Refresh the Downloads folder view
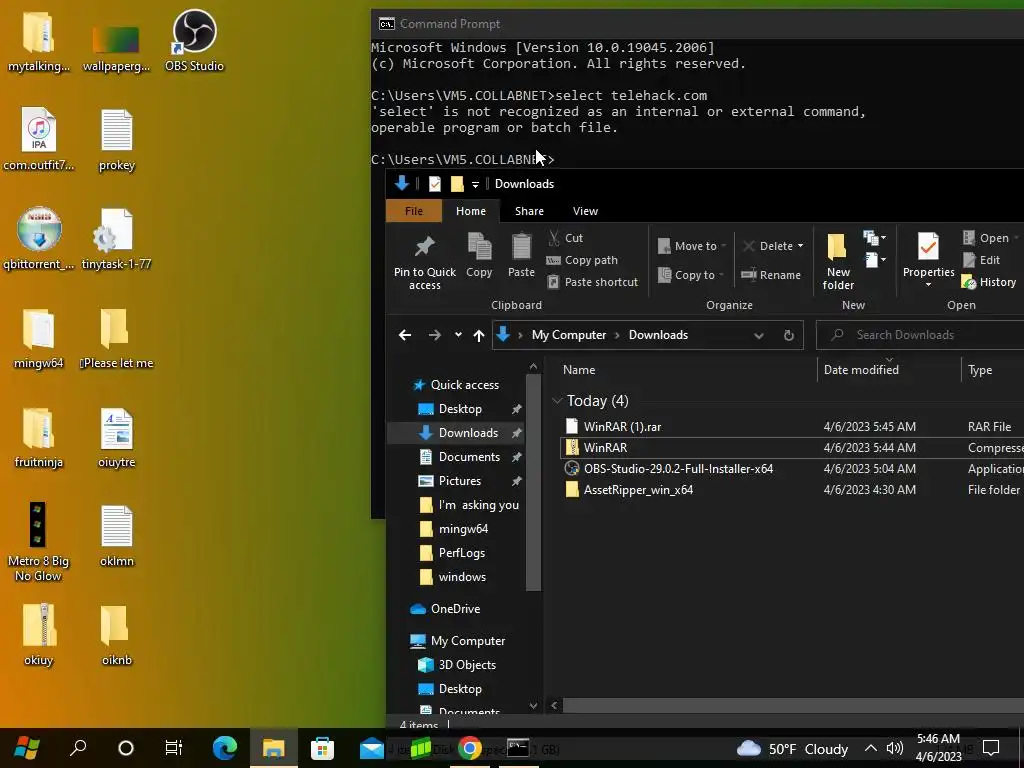Viewport: 1024px width, 768px height. [789, 335]
